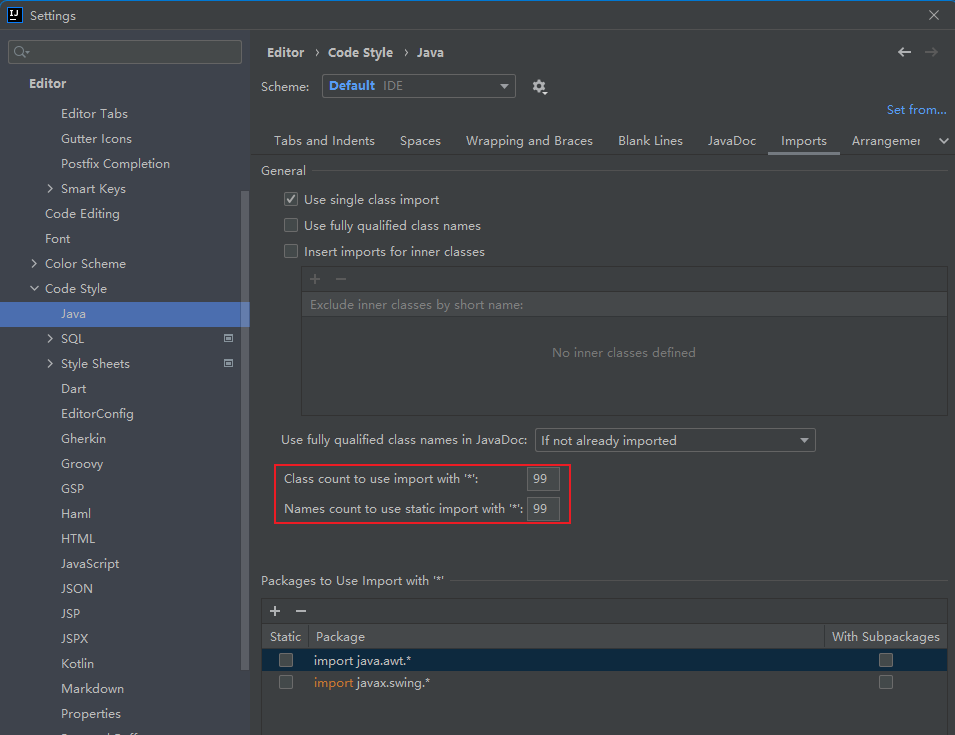Expand Color Scheme tree node
955x735 pixels.
[x=34, y=264]
